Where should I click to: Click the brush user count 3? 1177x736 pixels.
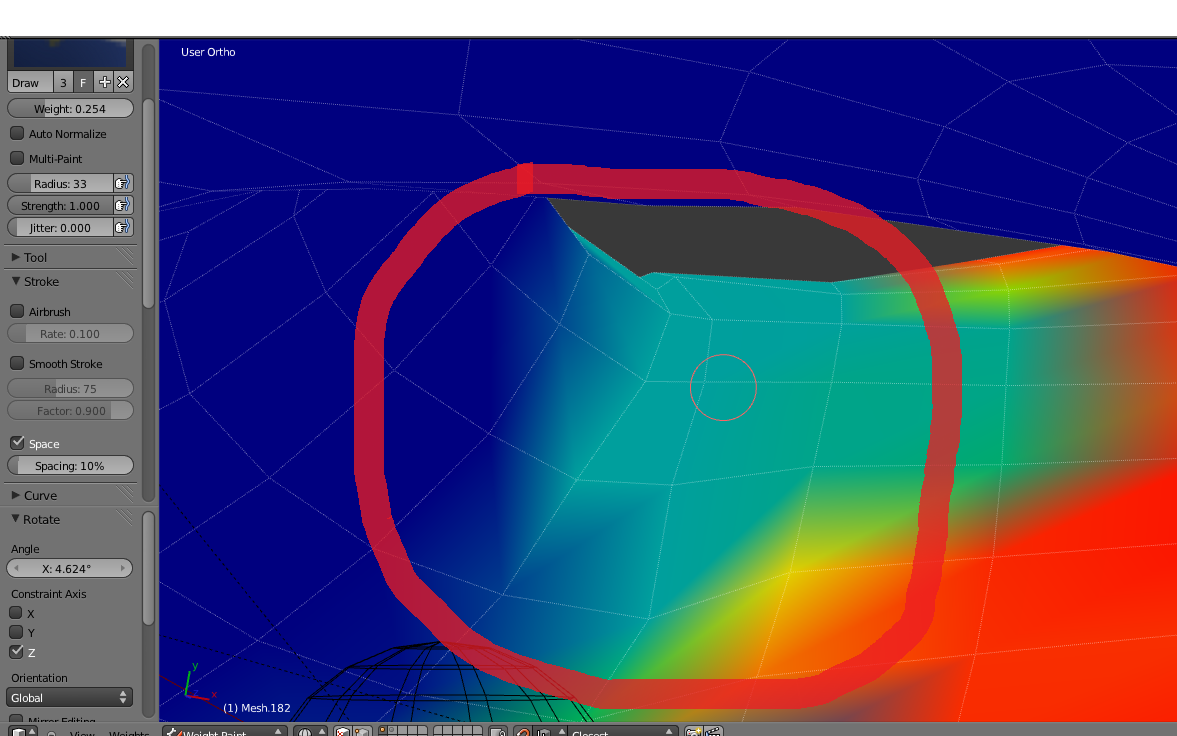click(x=63, y=82)
